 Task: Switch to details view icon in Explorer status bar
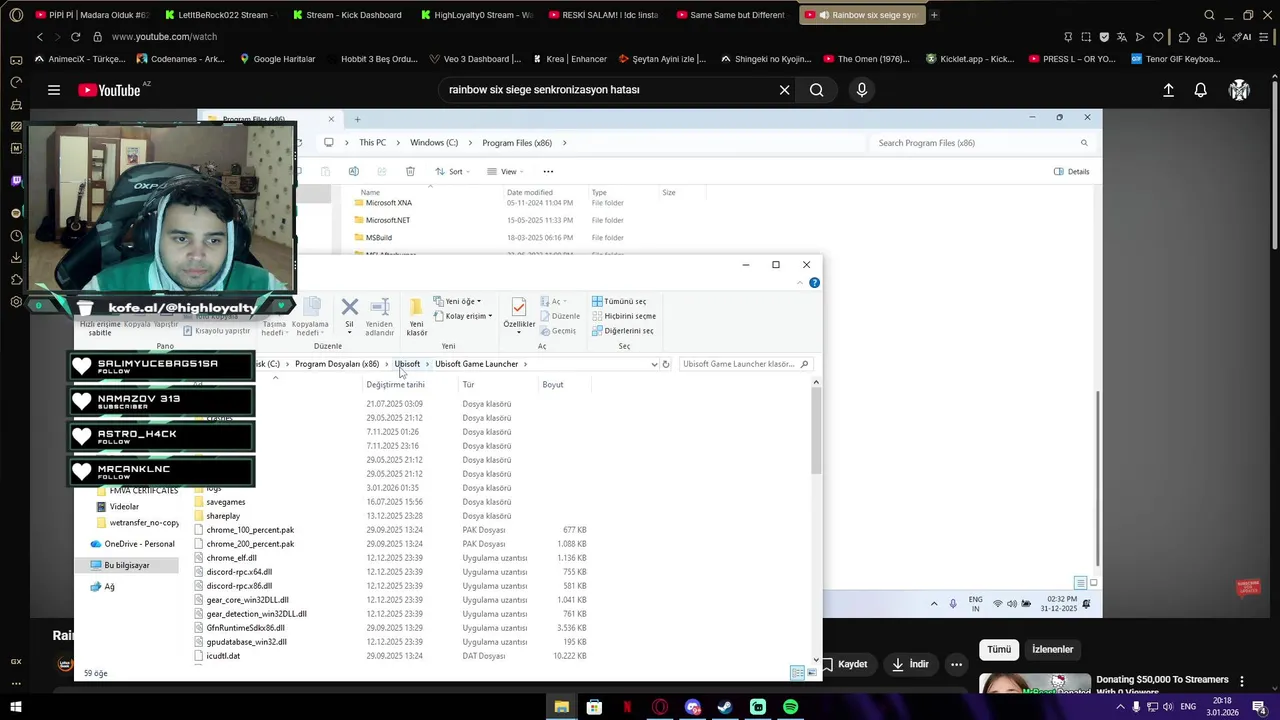pos(797,673)
